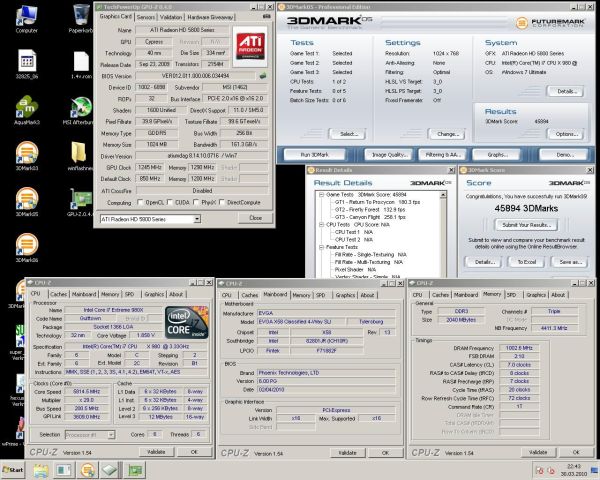Show desktop via tray corner icon
The width and height of the screenshot is (600, 480).
[x=595, y=470]
